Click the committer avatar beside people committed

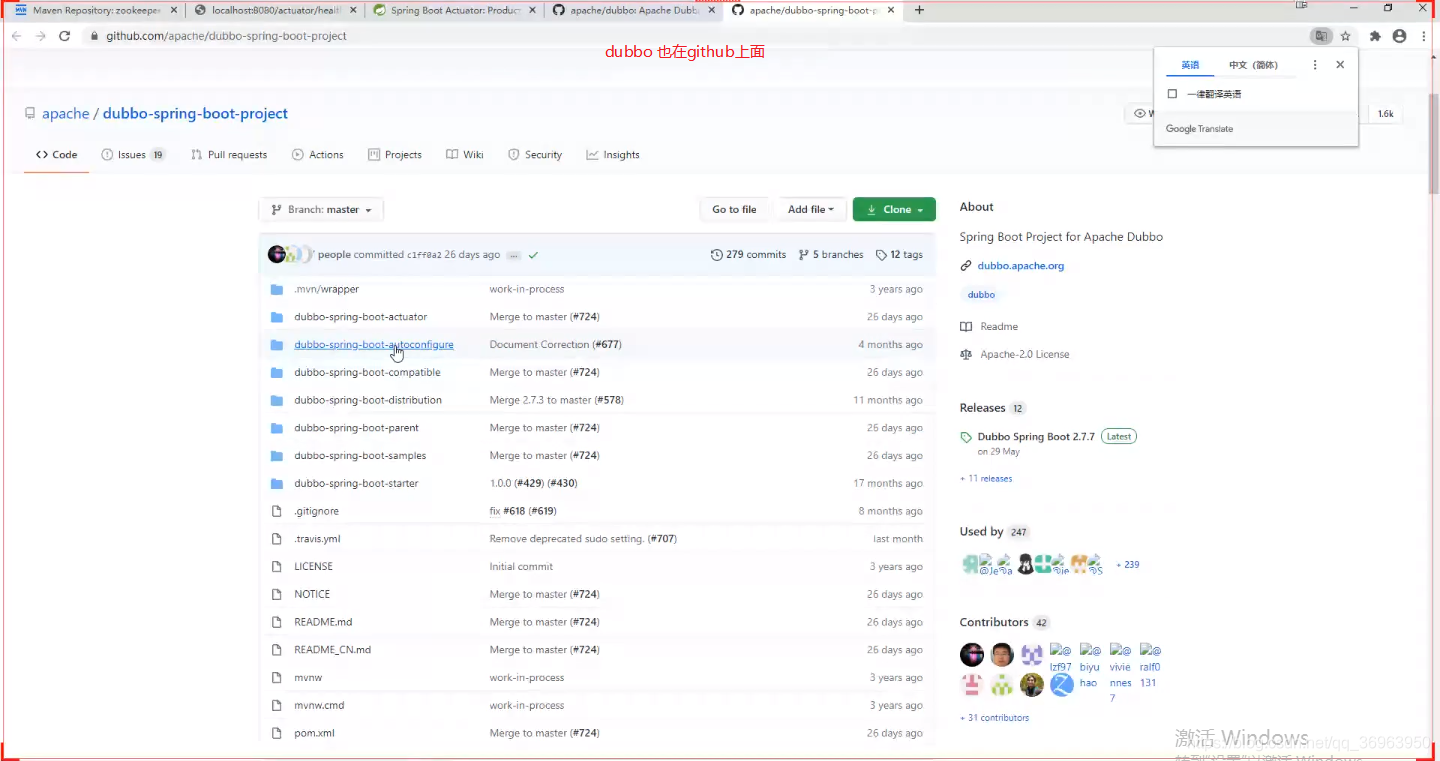tap(277, 254)
